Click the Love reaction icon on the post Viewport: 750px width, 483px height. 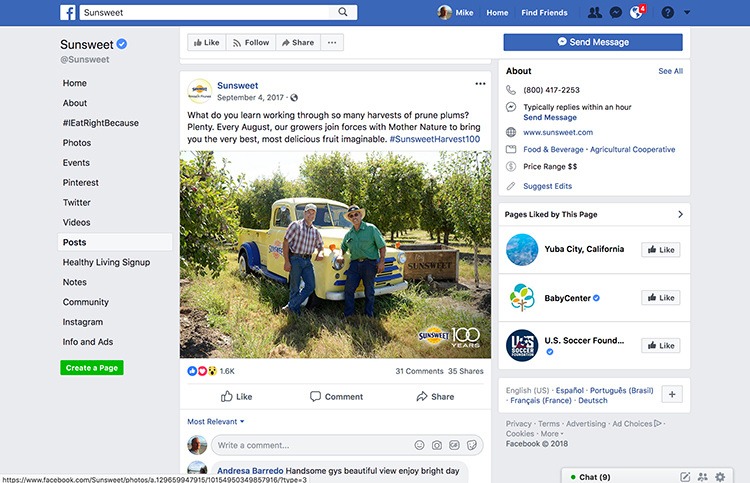click(x=202, y=371)
